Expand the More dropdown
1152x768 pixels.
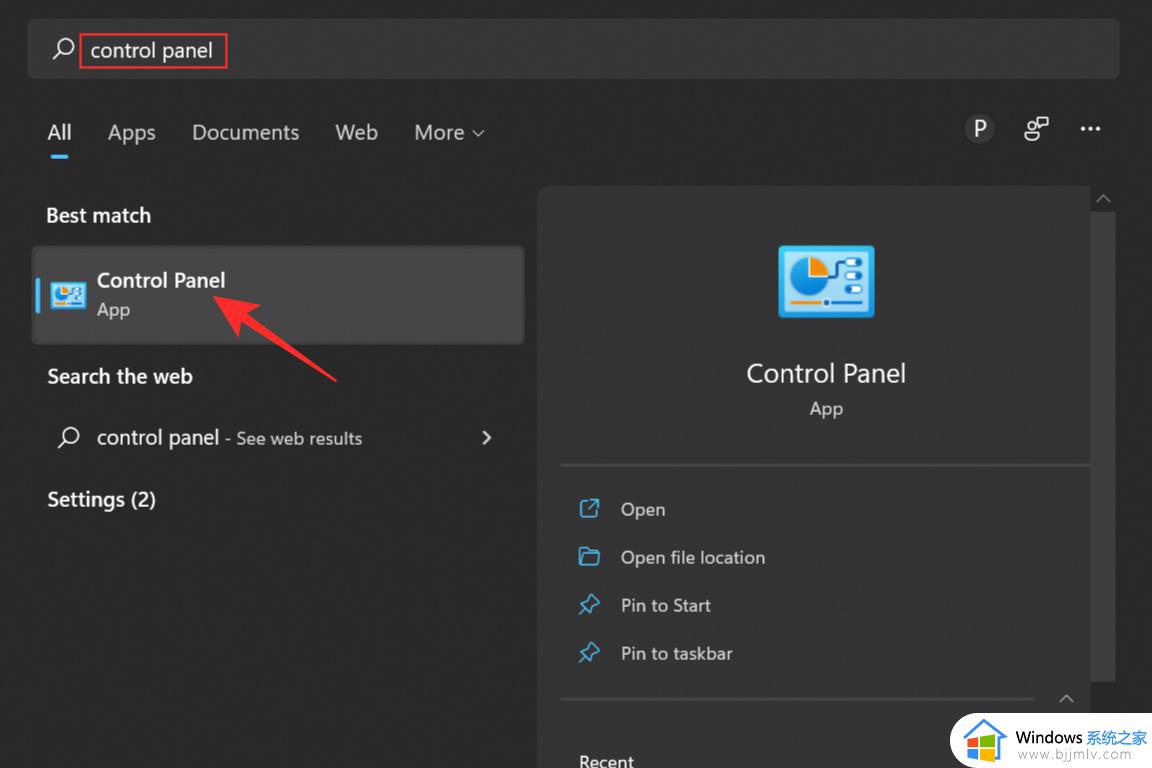coord(449,132)
